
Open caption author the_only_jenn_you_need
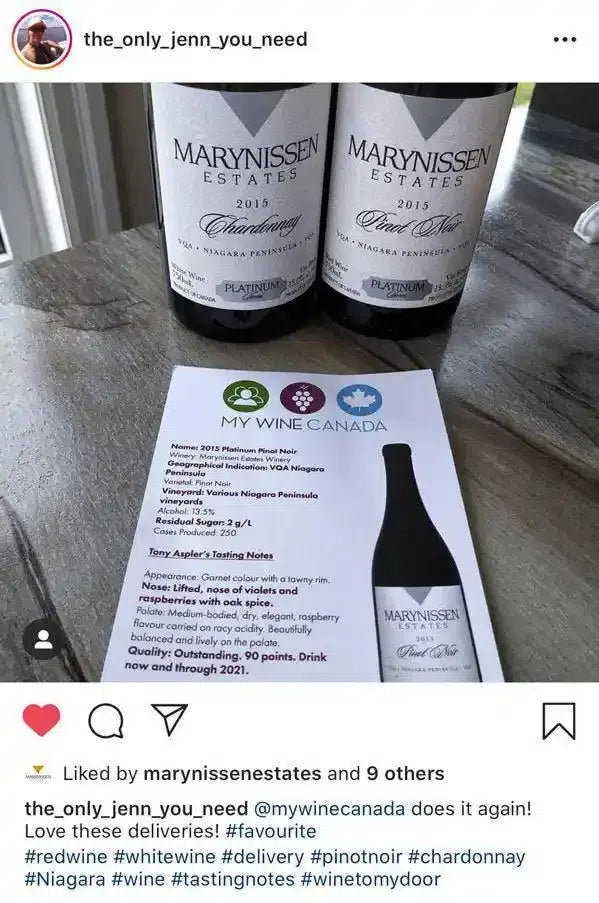pos(136,809)
